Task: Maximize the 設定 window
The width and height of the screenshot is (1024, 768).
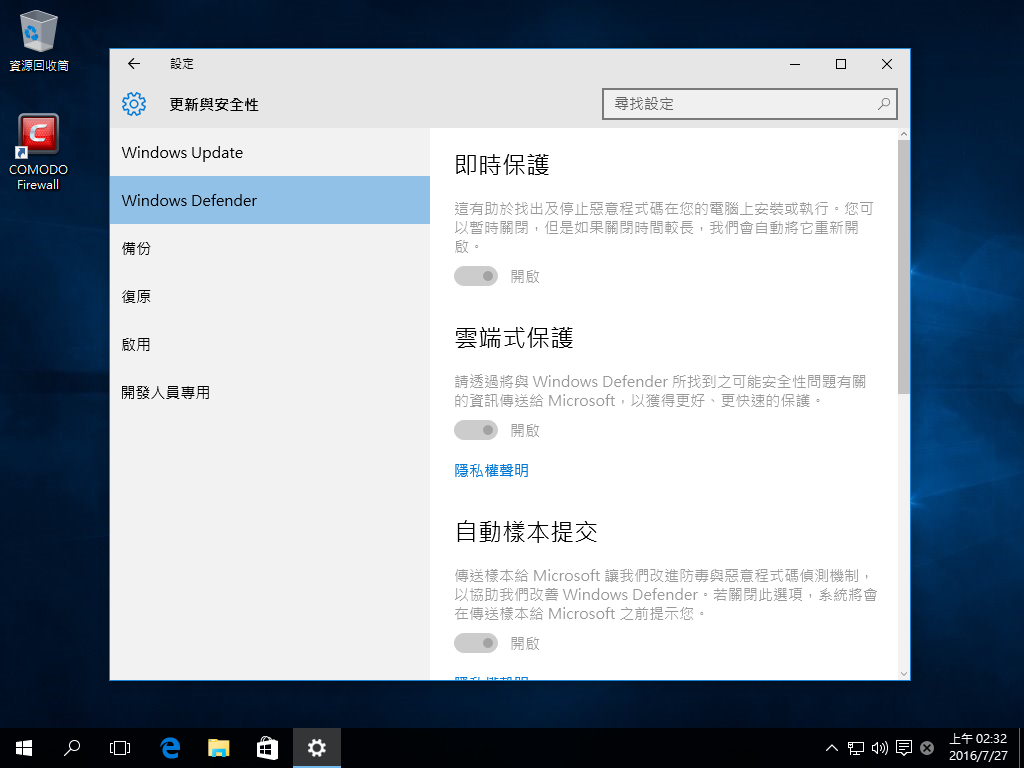Action: [x=840, y=63]
